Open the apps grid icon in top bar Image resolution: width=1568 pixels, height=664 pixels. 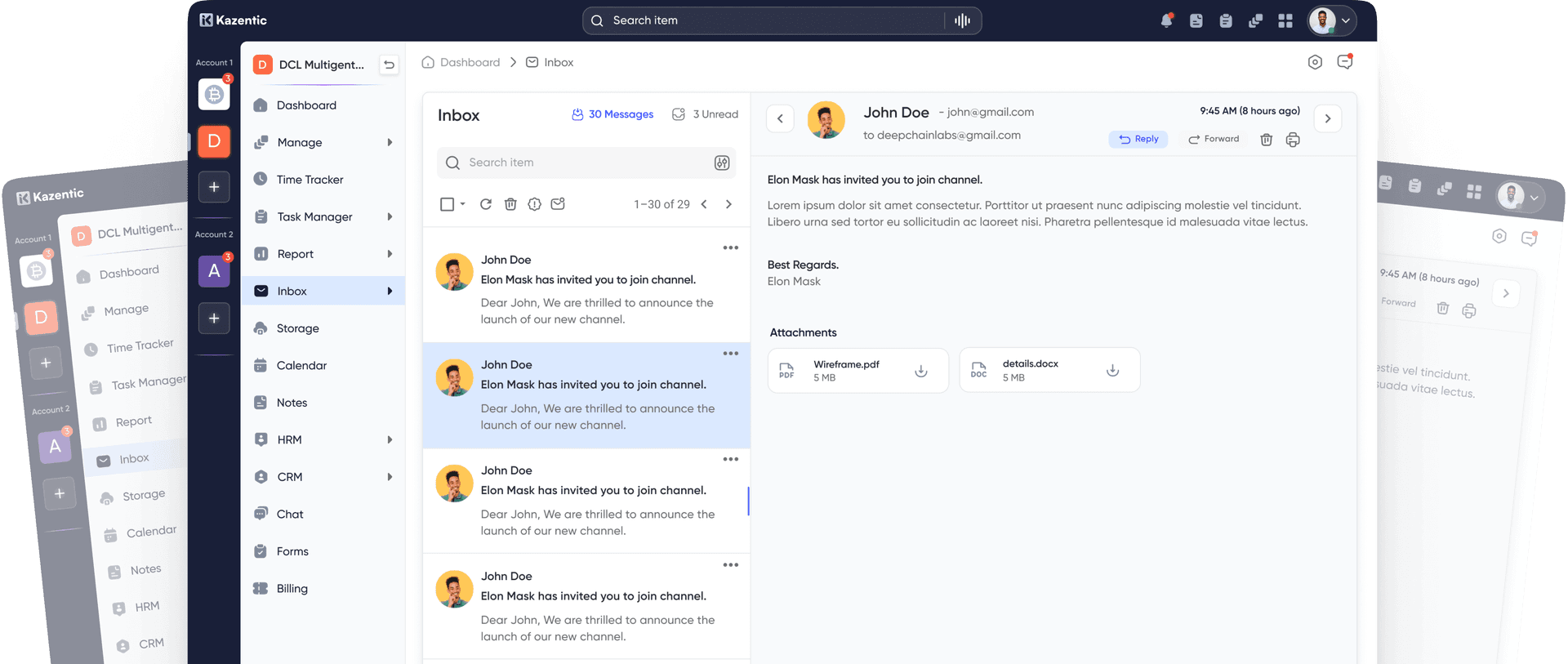pyautogui.click(x=1285, y=20)
